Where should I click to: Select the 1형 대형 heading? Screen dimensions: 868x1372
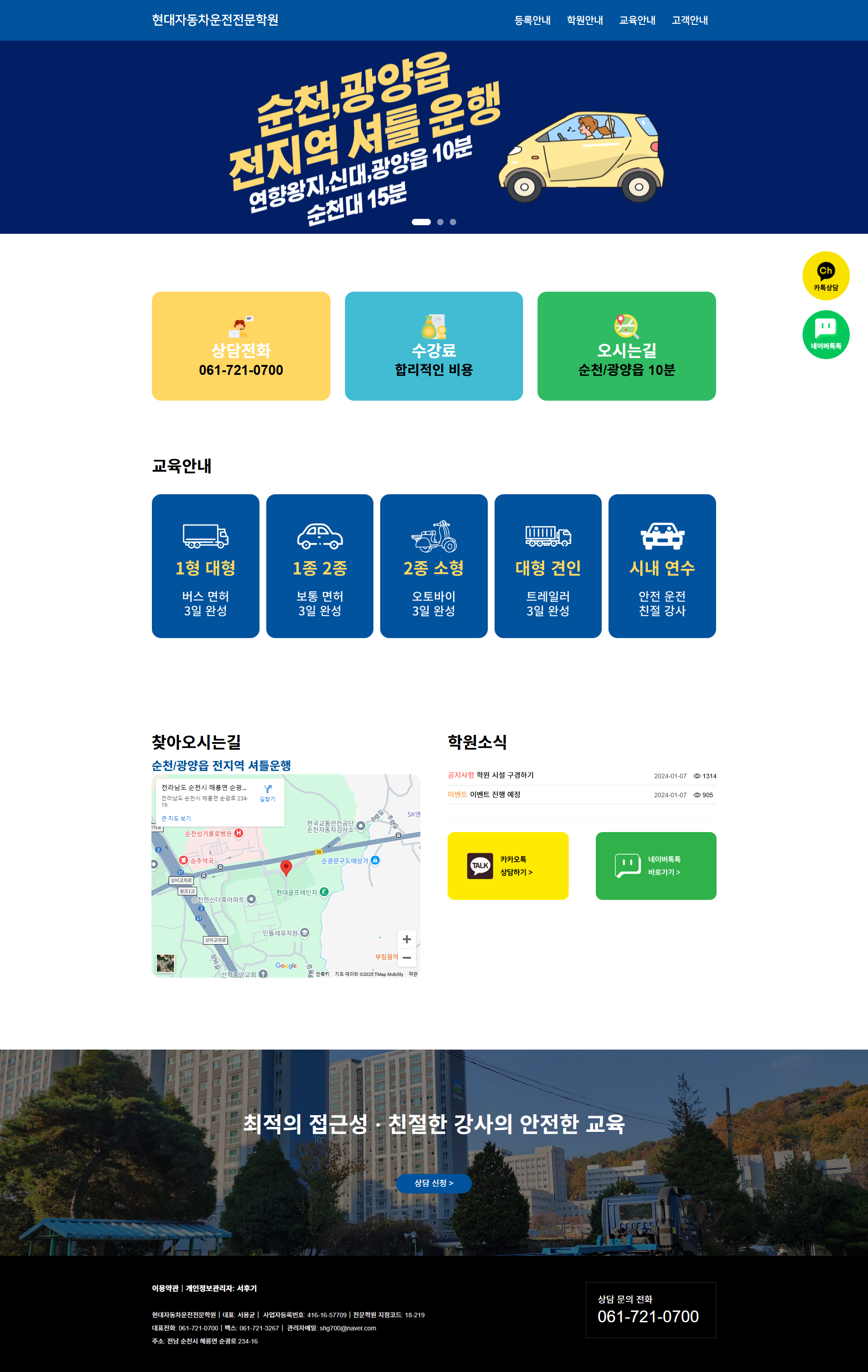206,568
